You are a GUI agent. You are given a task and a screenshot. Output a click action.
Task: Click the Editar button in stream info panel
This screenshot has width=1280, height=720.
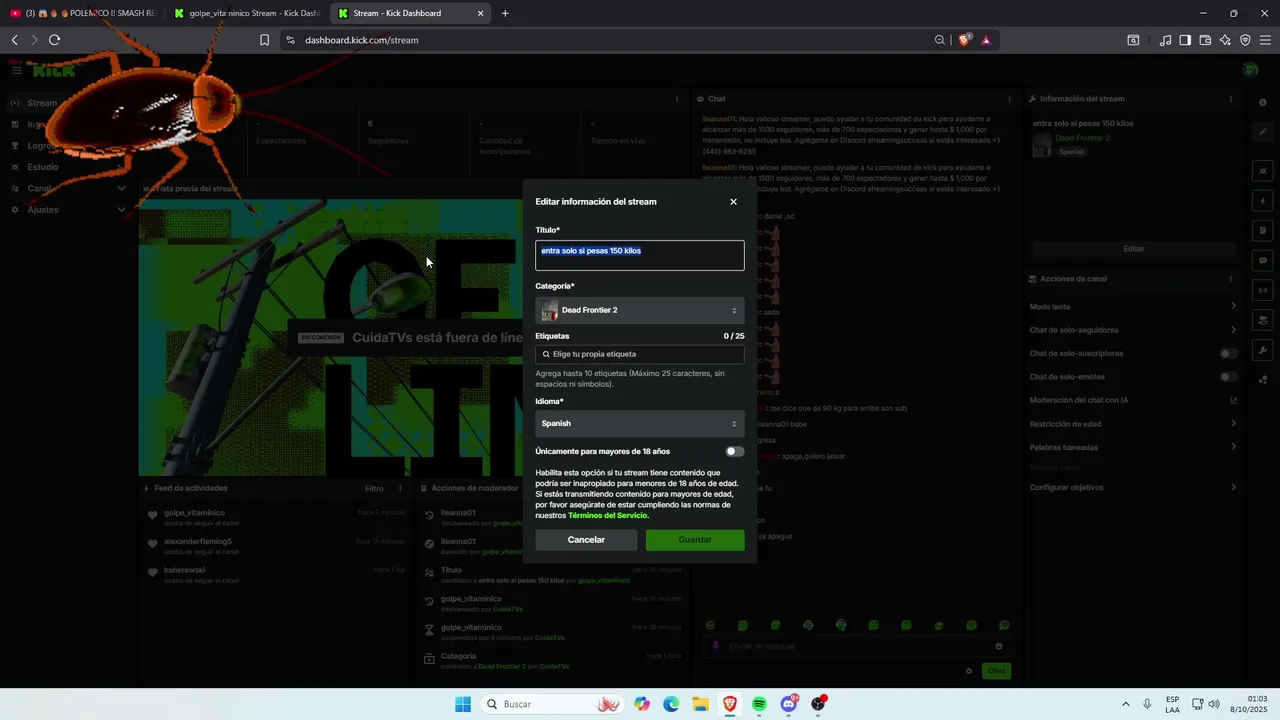(1134, 249)
